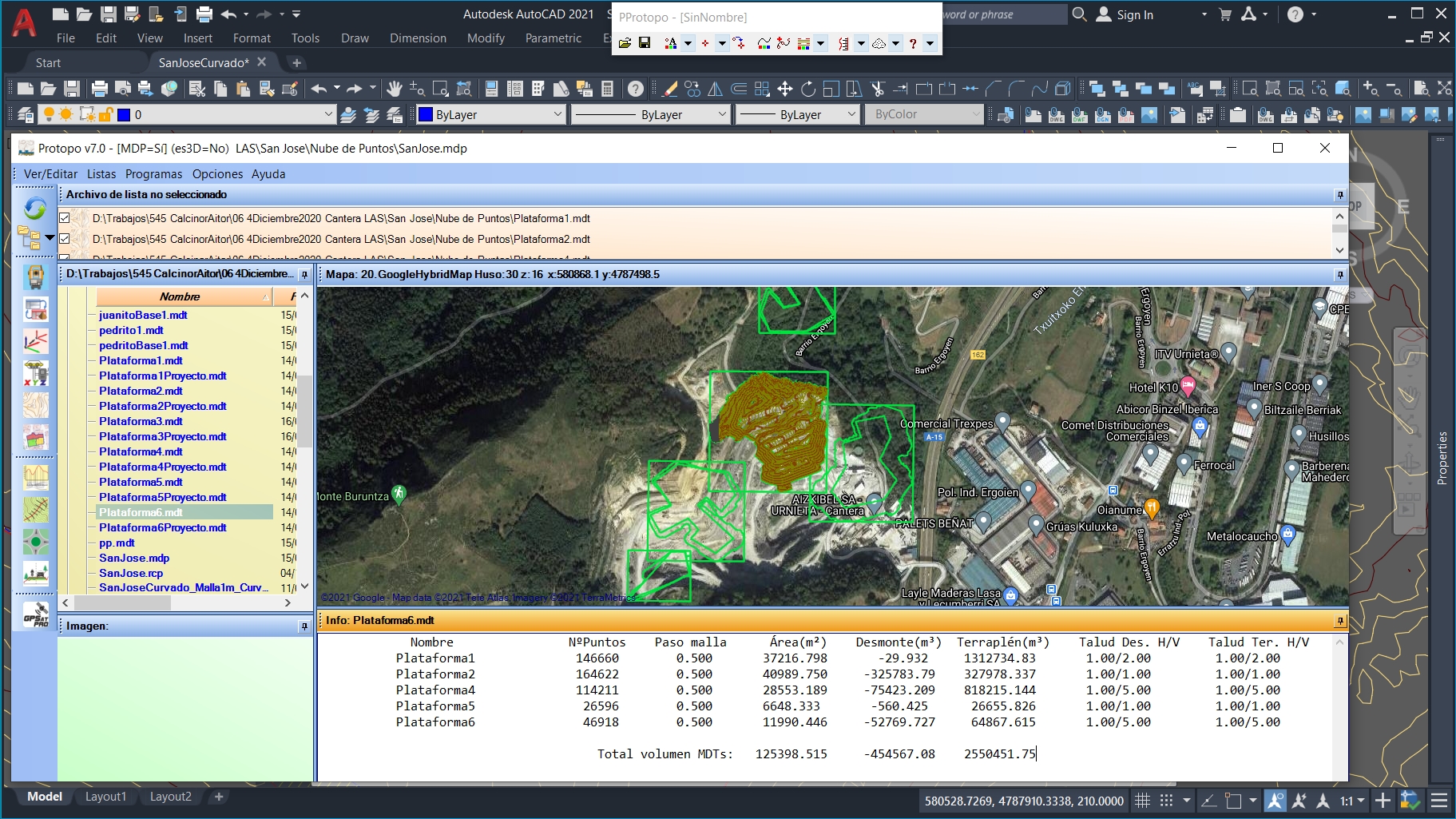Open the ByLayer linetype dropdown

tap(722, 114)
